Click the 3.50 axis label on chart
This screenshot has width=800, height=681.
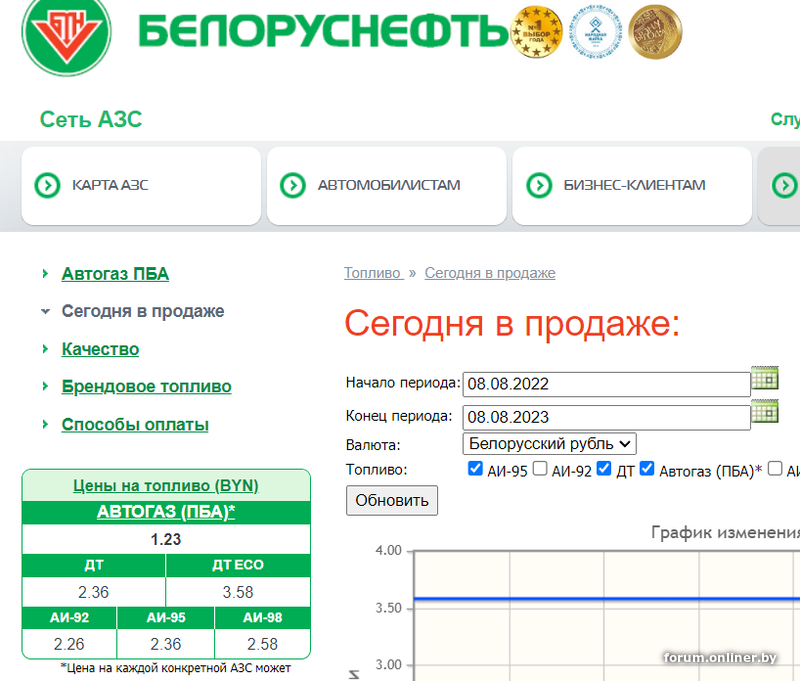[388, 608]
